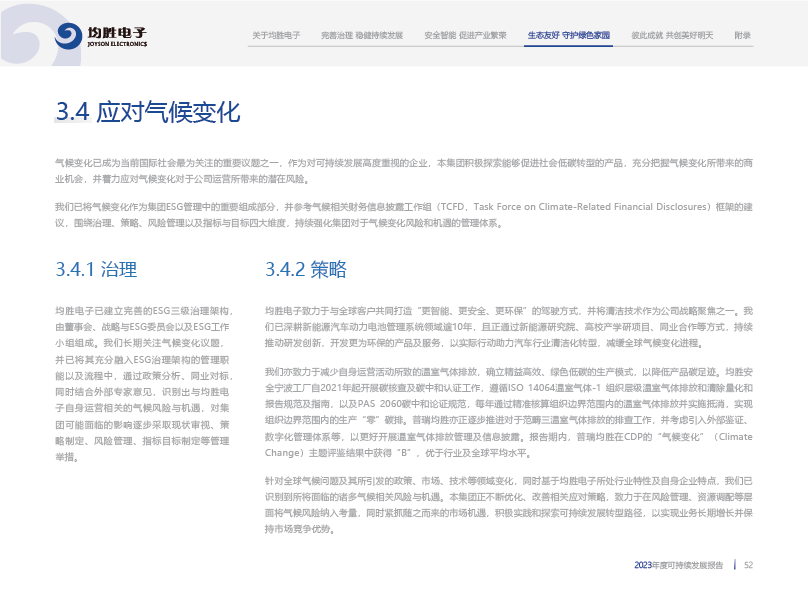Open the 关于均胜电子 navigation tab
This screenshot has width=808, height=596.
(x=276, y=35)
